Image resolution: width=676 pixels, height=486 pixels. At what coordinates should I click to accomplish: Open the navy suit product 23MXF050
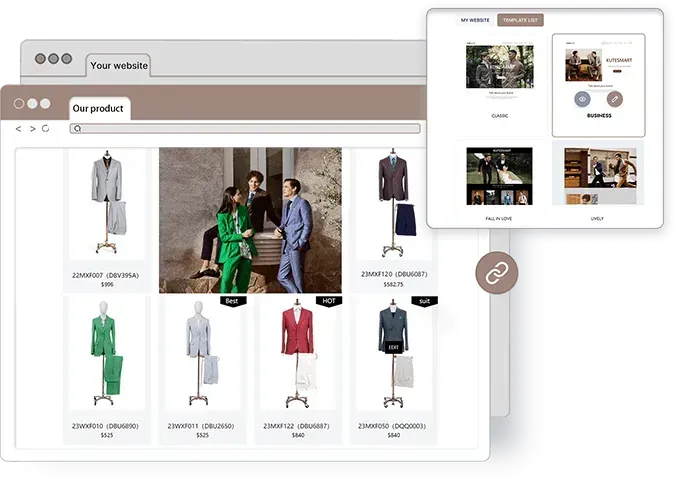click(393, 370)
